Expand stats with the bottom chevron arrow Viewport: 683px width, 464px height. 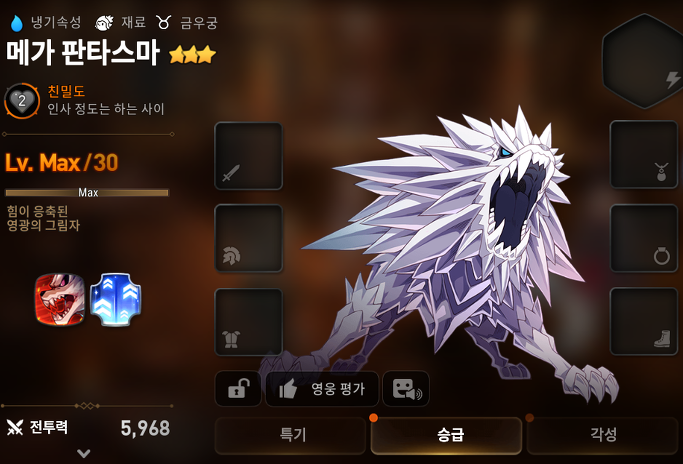coord(84,454)
